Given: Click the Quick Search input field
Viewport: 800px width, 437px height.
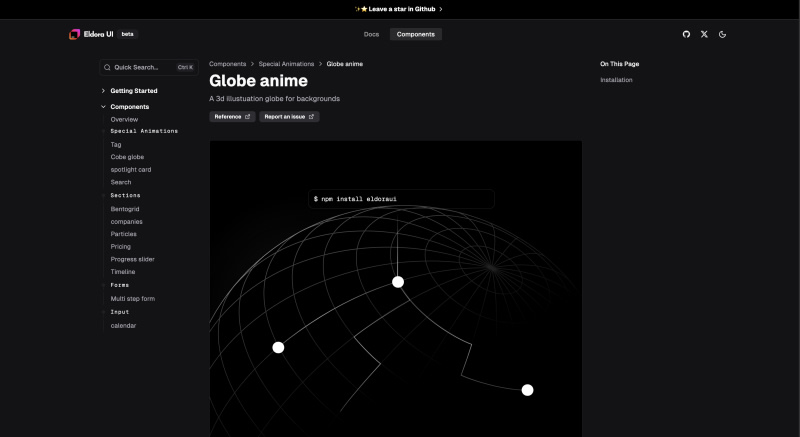Looking at the screenshot, I should [147, 67].
